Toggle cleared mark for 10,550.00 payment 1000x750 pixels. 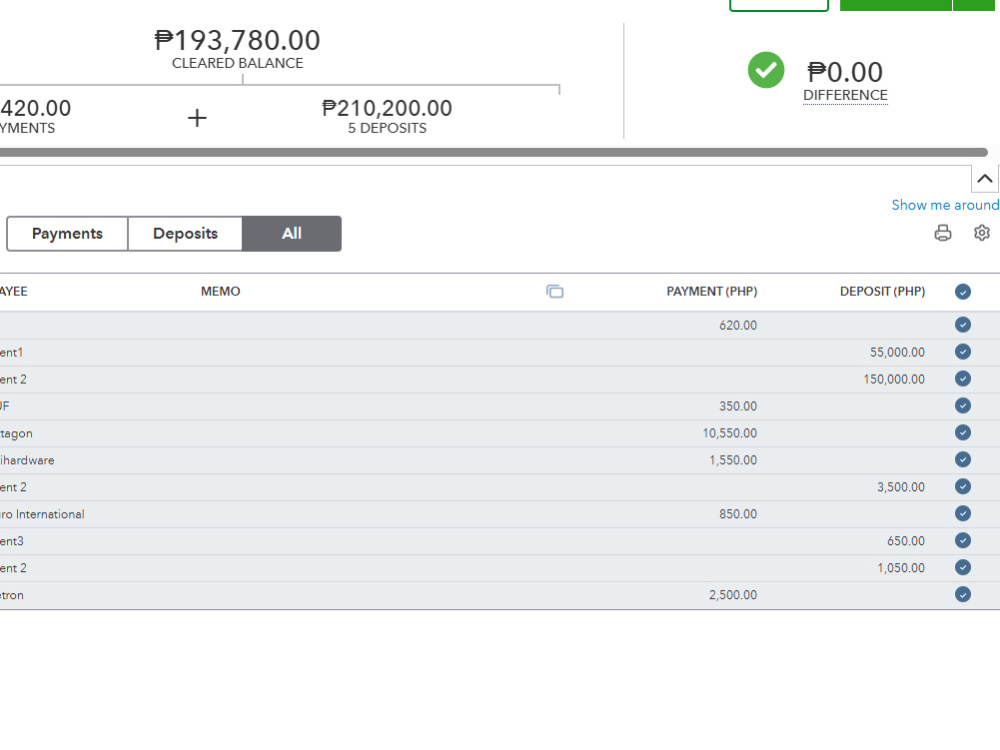[963, 432]
